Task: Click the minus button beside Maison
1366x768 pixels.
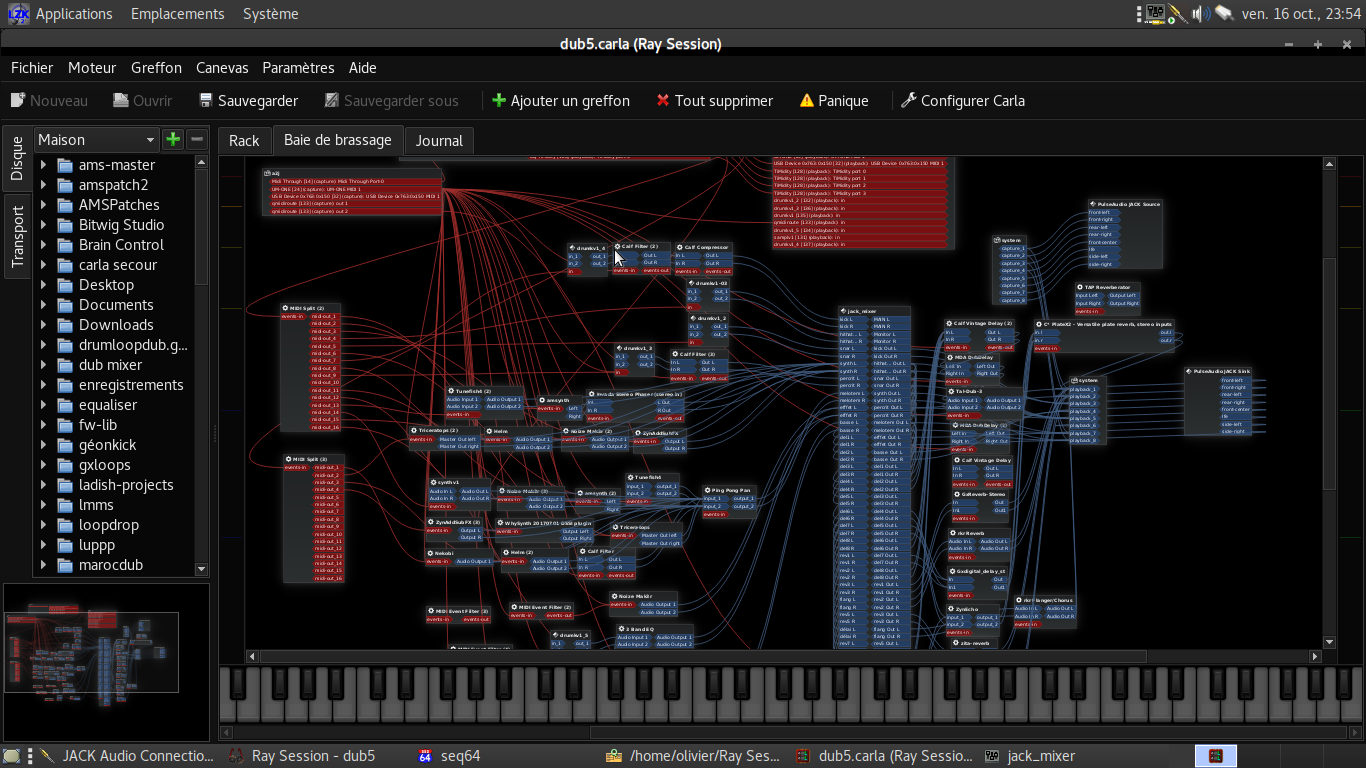Action: (197, 140)
